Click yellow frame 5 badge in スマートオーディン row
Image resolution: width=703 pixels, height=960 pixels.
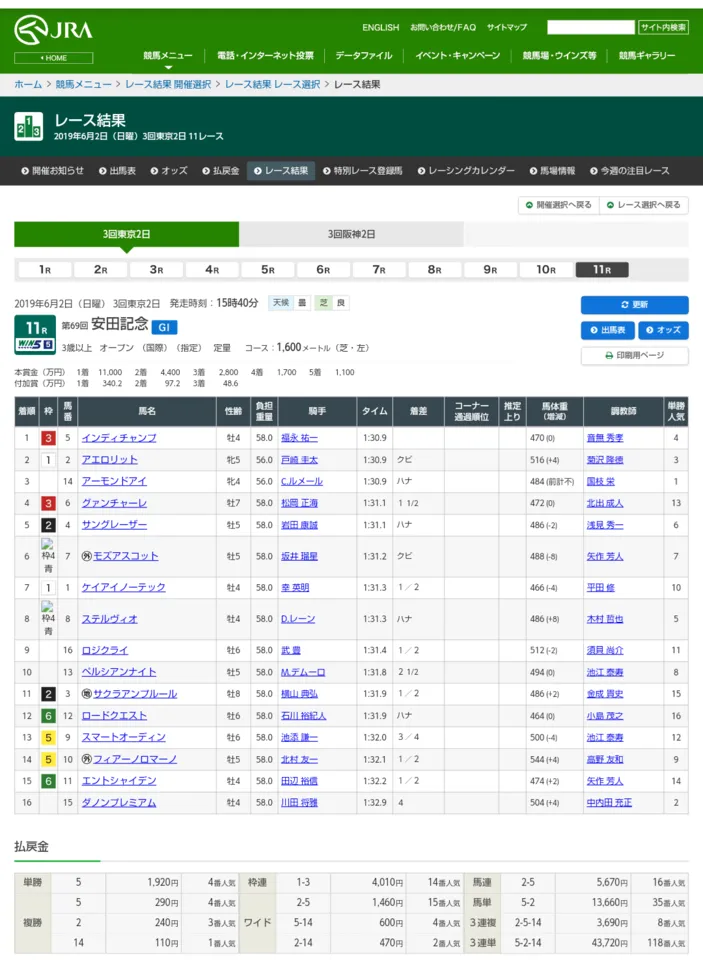pyautogui.click(x=48, y=738)
